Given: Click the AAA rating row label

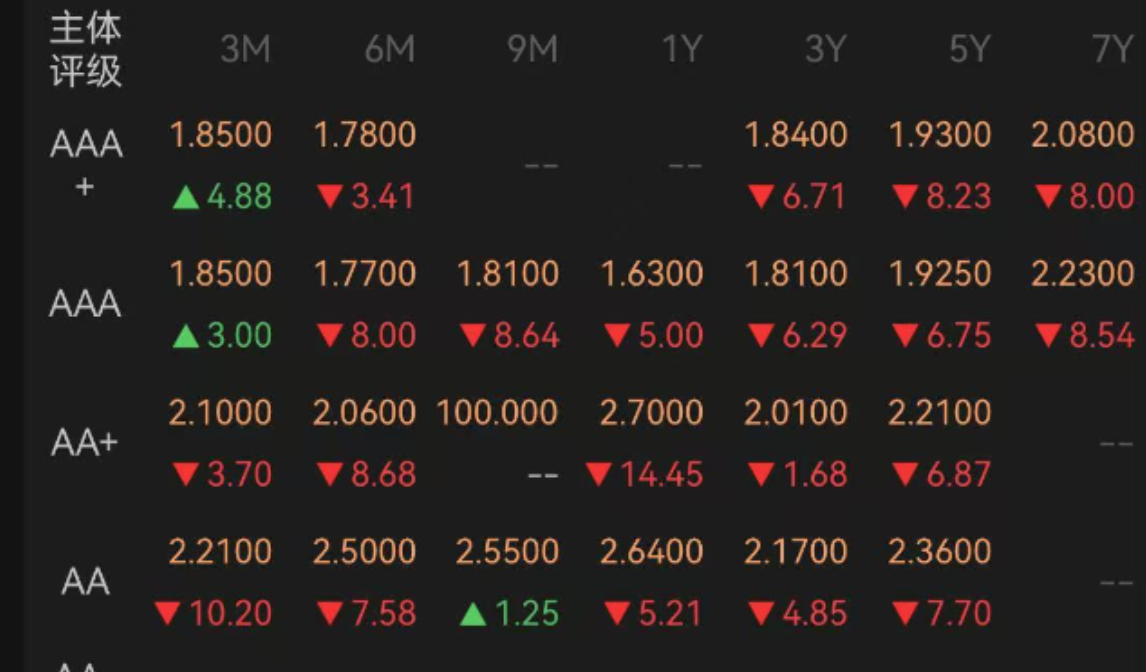Looking at the screenshot, I should click(86, 303).
